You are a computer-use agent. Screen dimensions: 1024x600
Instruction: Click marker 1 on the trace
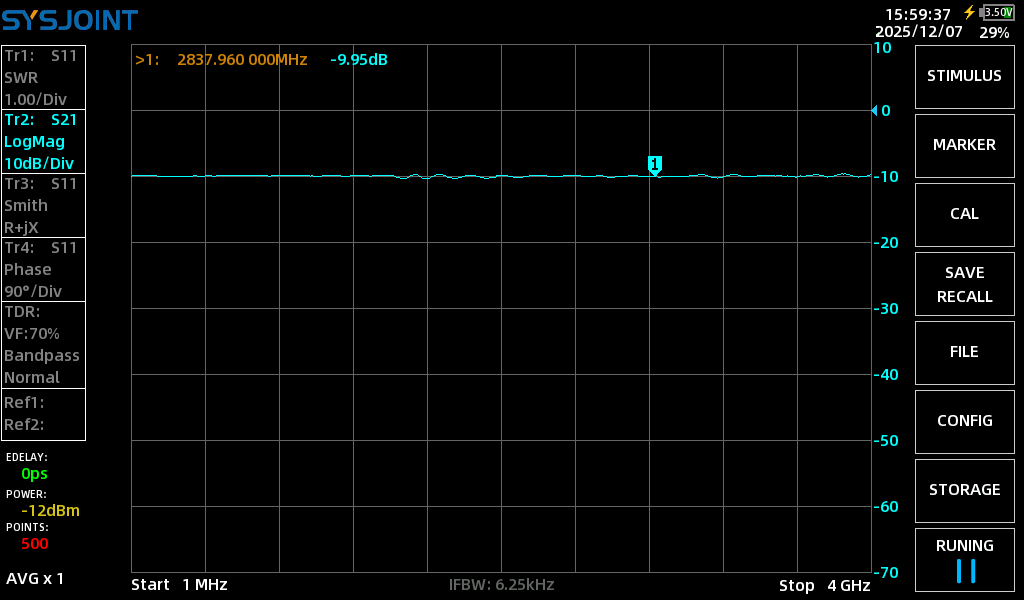pyautogui.click(x=655, y=164)
